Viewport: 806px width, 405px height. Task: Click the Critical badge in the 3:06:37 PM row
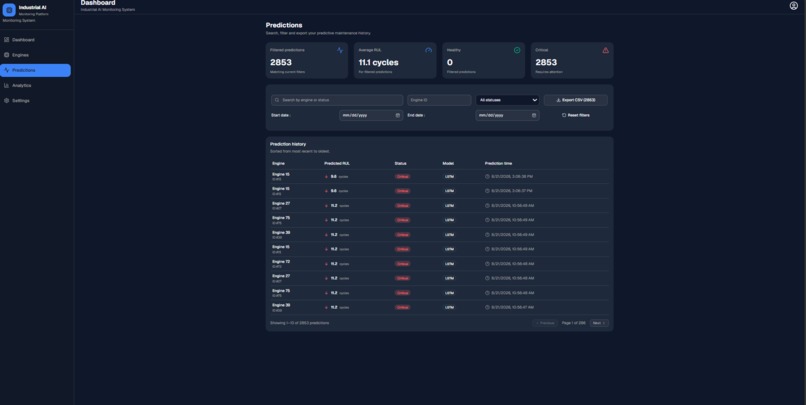(402, 191)
